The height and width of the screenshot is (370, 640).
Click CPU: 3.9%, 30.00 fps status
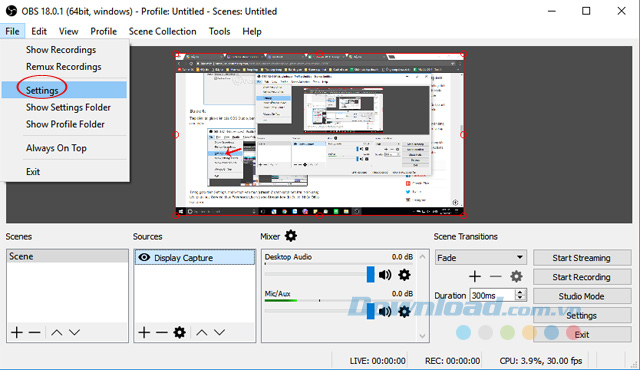tap(541, 361)
